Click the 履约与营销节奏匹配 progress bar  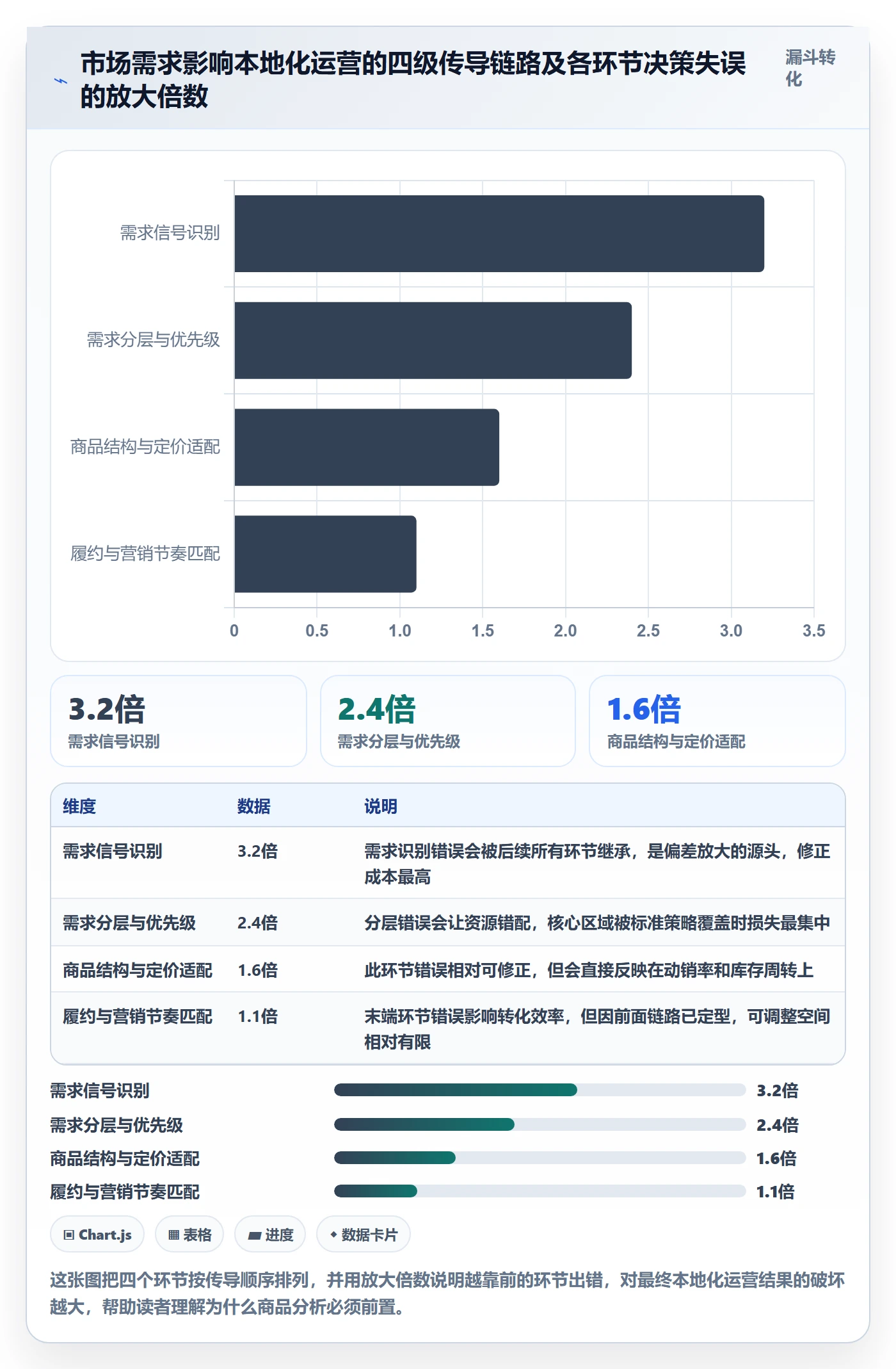coord(540,1191)
